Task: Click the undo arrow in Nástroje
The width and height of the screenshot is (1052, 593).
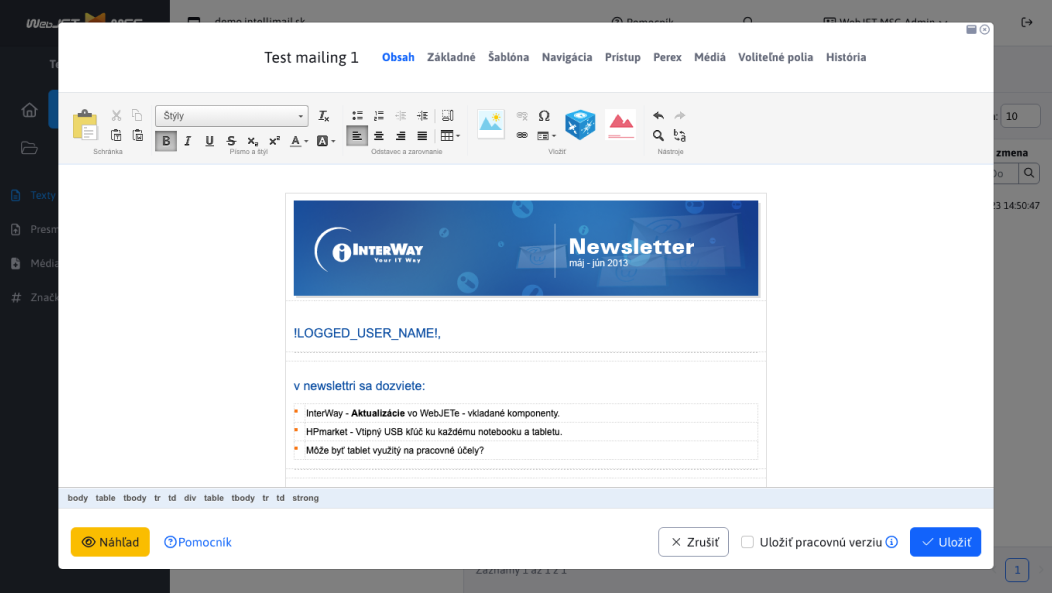Action: pyautogui.click(x=658, y=115)
